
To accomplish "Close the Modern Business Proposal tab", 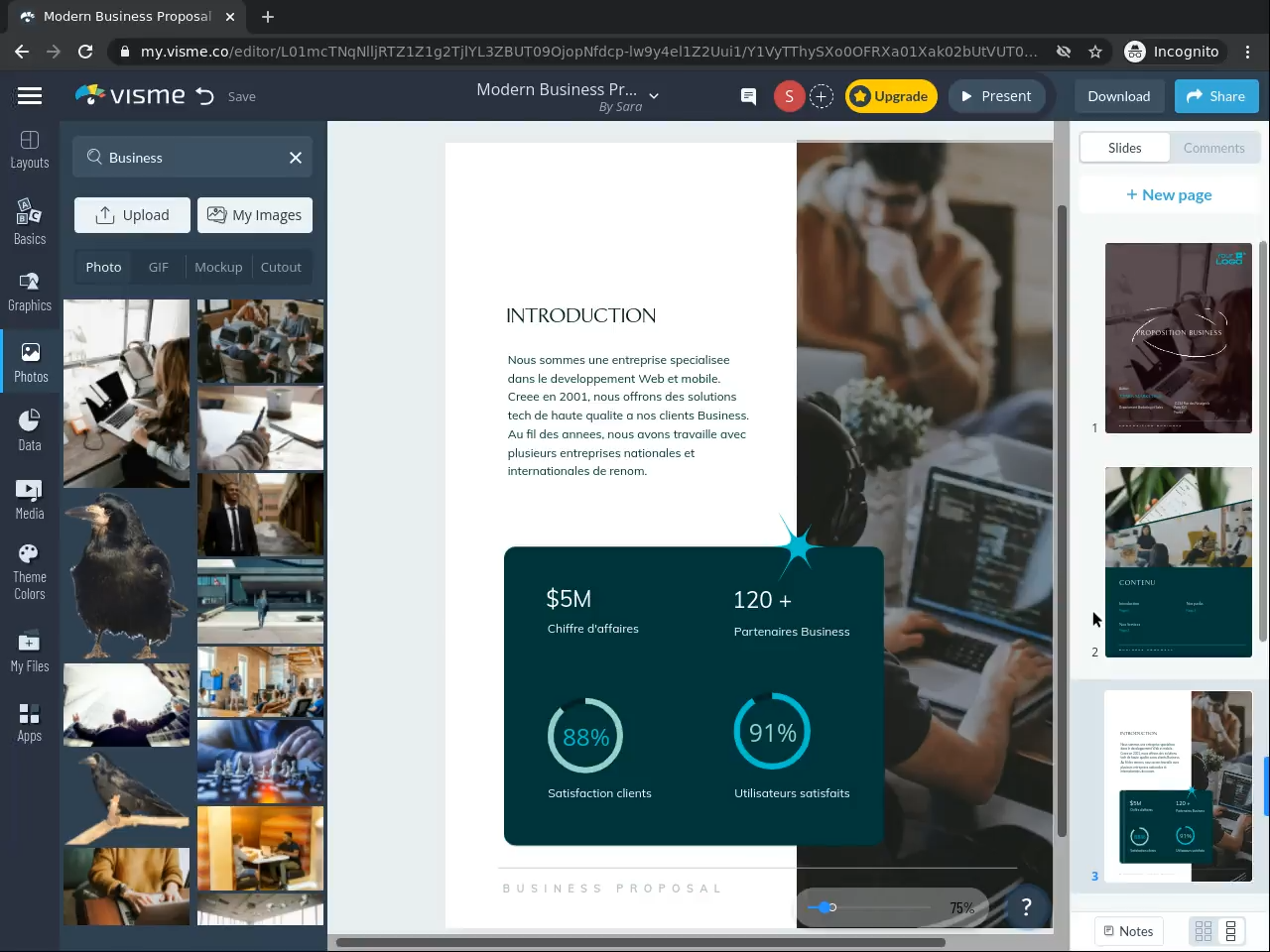I will point(230,17).
